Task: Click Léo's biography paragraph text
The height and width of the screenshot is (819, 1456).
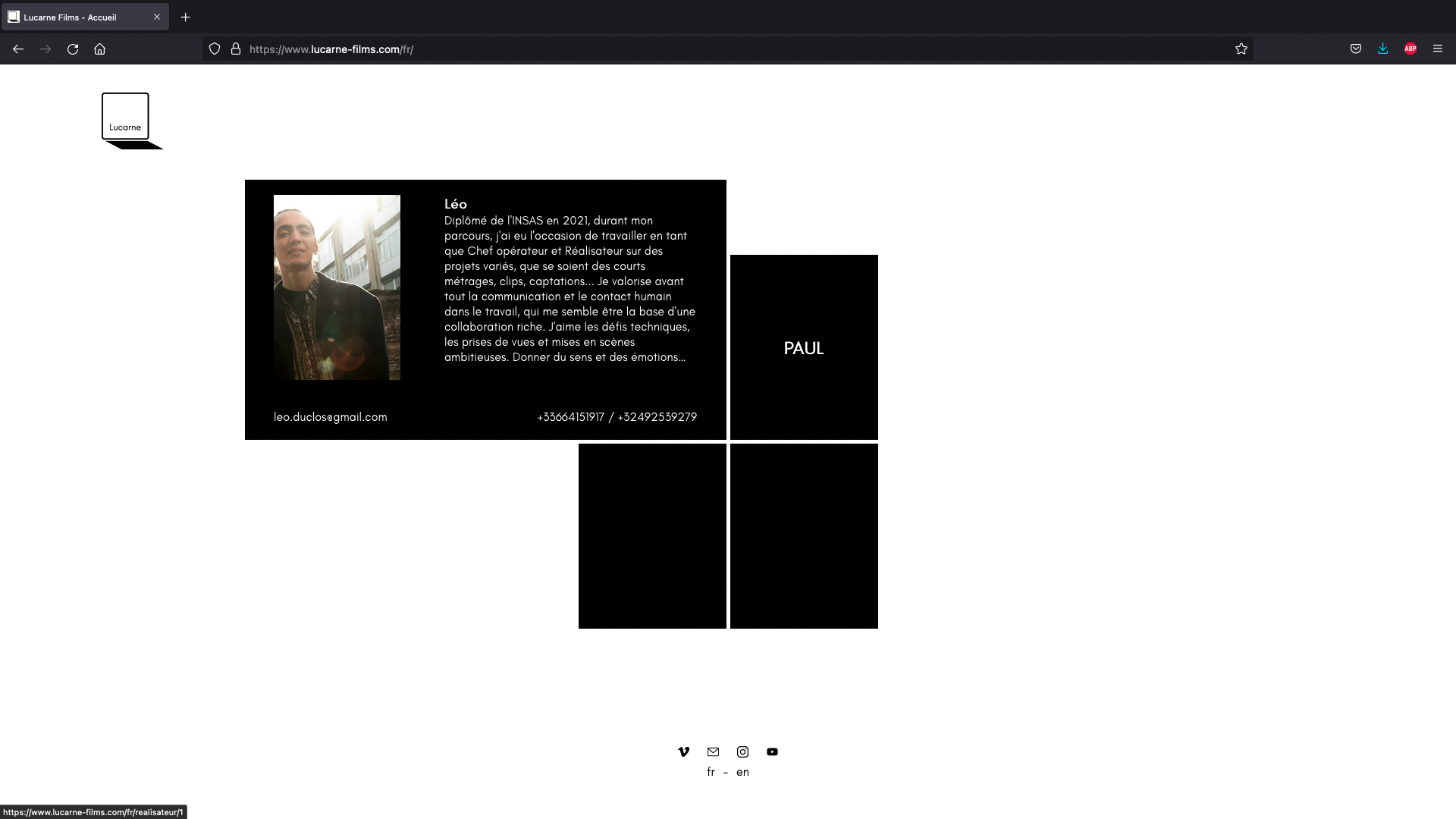Action: click(570, 289)
